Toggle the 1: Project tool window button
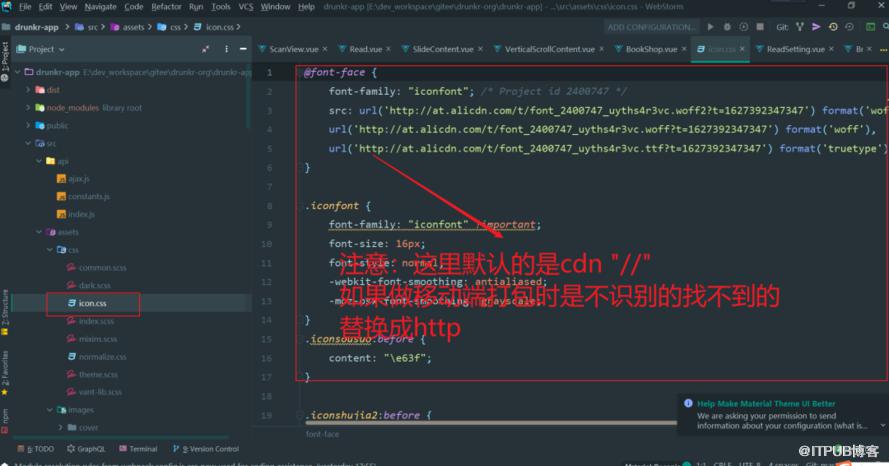Image resolution: width=889 pixels, height=466 pixels. coord(5,61)
